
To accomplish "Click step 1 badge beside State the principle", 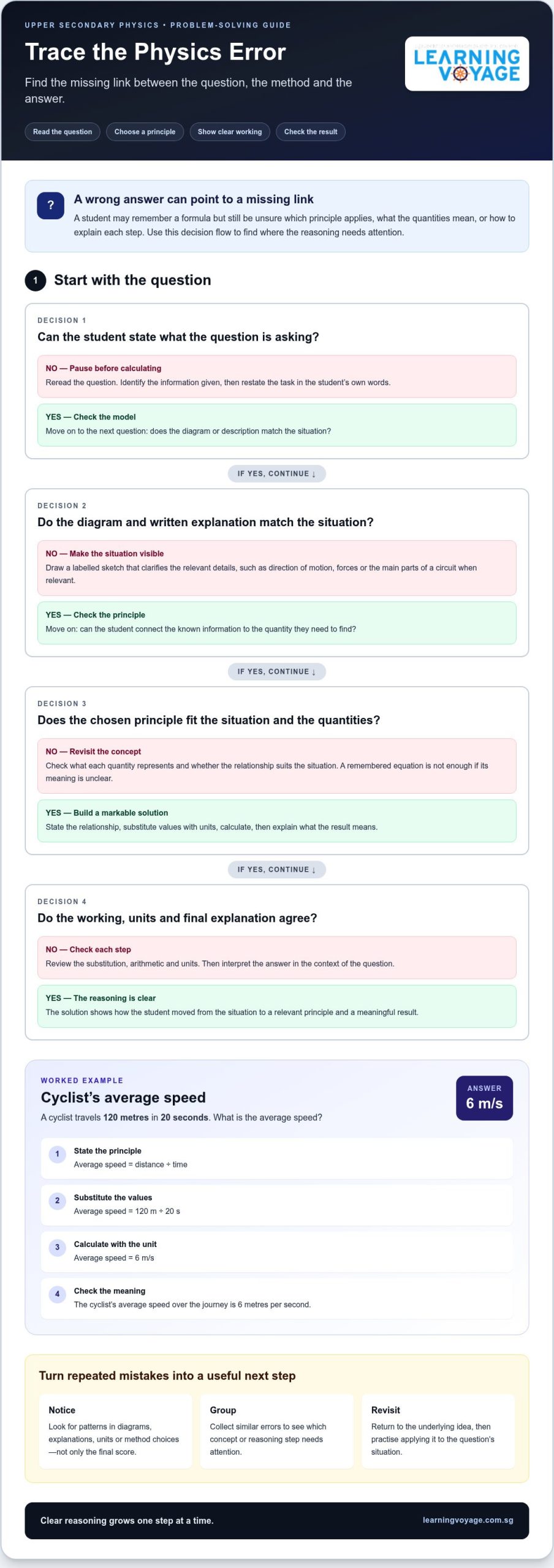I will point(58,1154).
